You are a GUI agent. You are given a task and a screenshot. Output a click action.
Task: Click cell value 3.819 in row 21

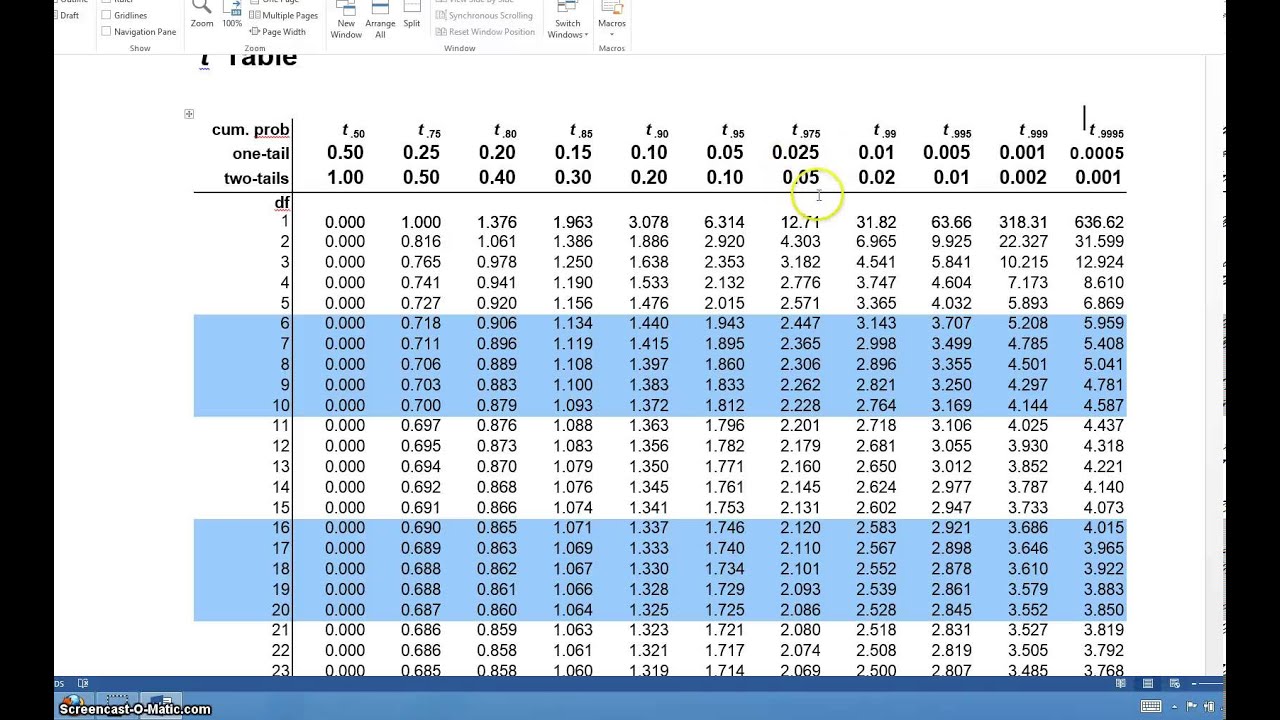1103,630
